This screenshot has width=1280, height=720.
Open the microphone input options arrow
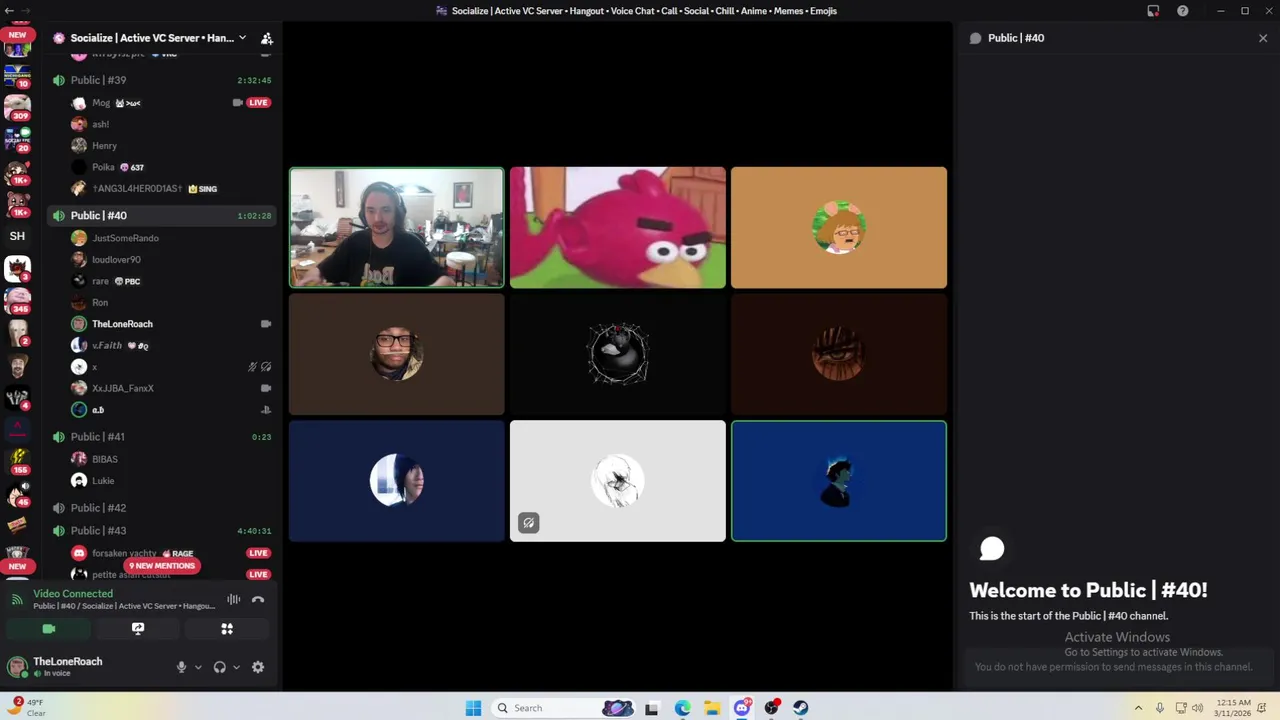(198, 667)
